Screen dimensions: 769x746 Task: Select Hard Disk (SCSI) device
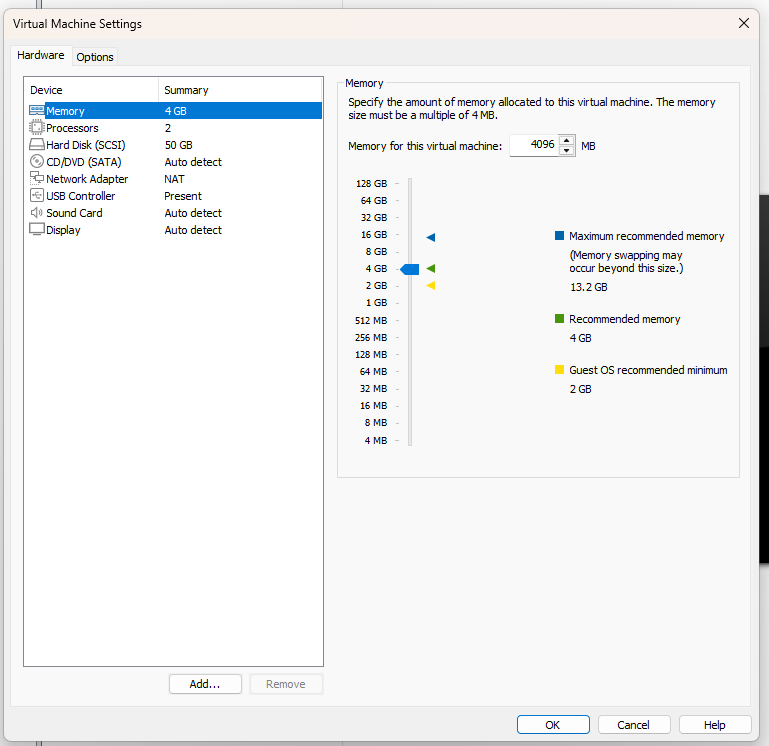pos(175,145)
